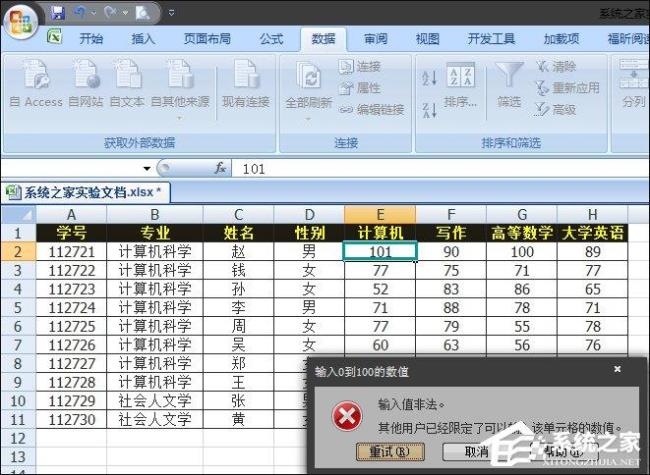Click the red error icon in the dialog
Image resolution: width=650 pixels, height=475 pixels.
[347, 416]
